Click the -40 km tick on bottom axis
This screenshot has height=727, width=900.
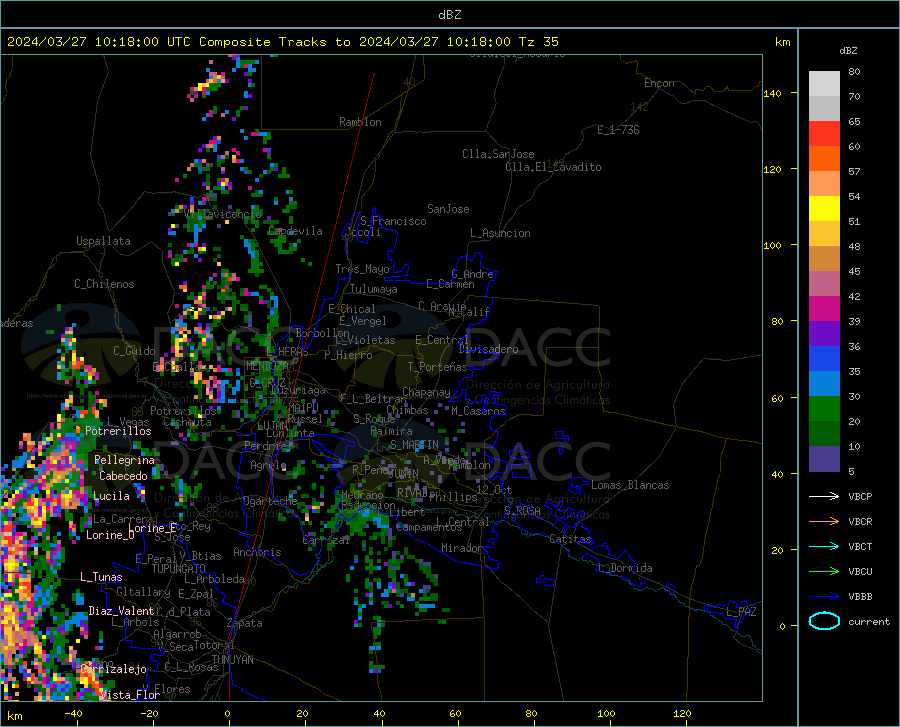(x=73, y=713)
